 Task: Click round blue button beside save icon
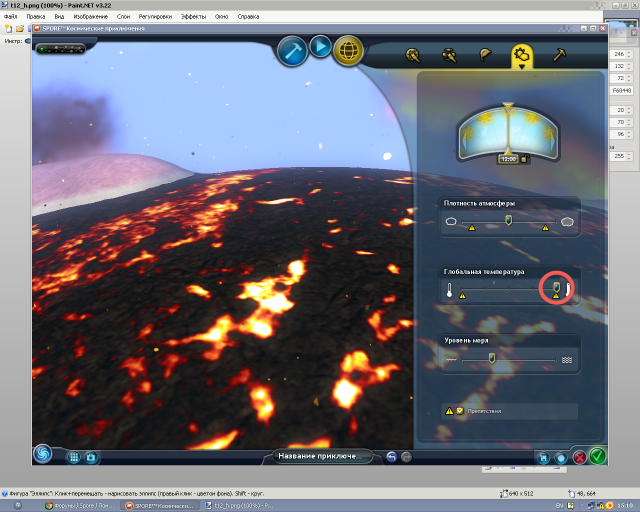[x=561, y=458]
